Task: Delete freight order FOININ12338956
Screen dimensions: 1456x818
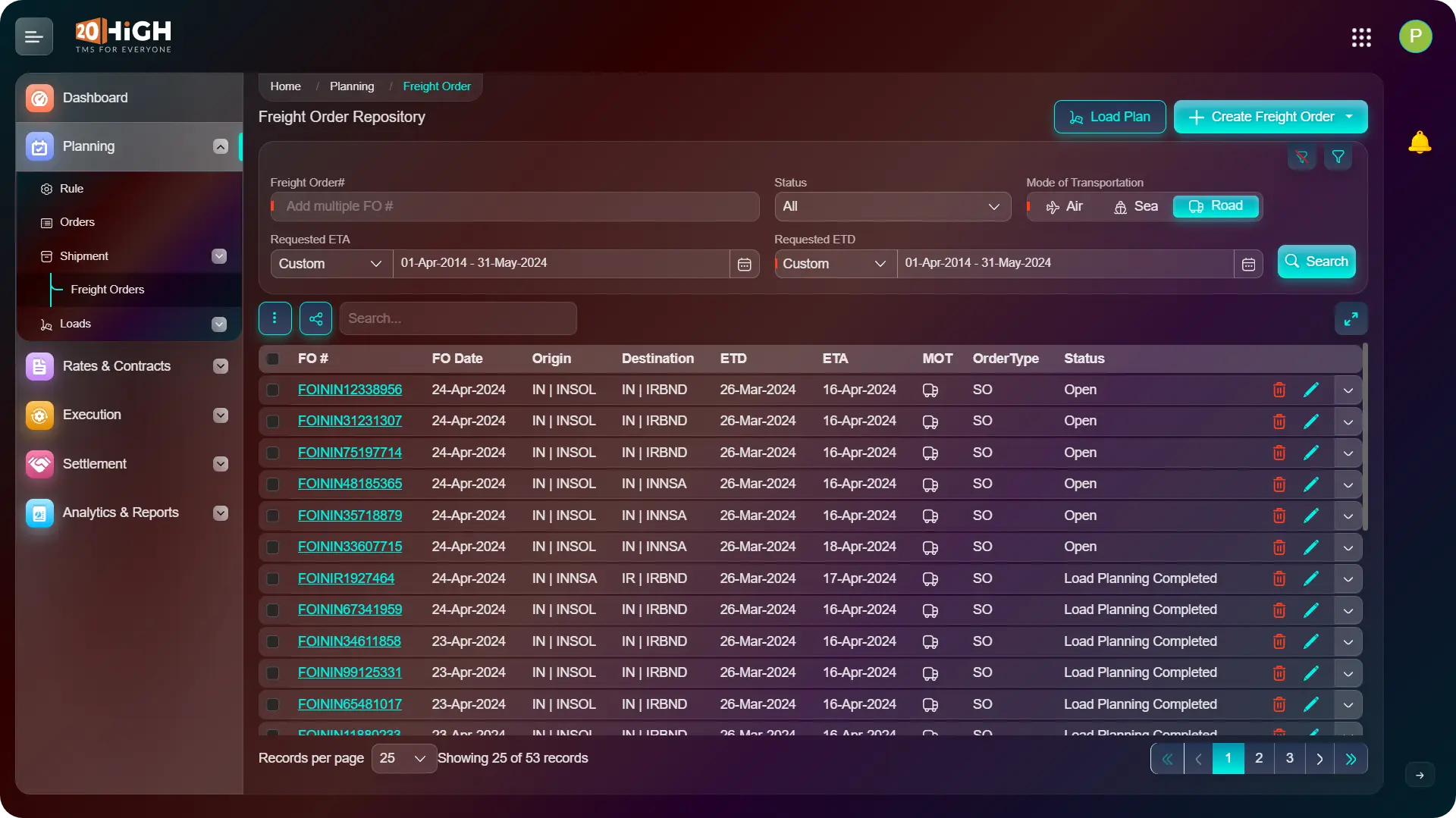Action: point(1279,390)
